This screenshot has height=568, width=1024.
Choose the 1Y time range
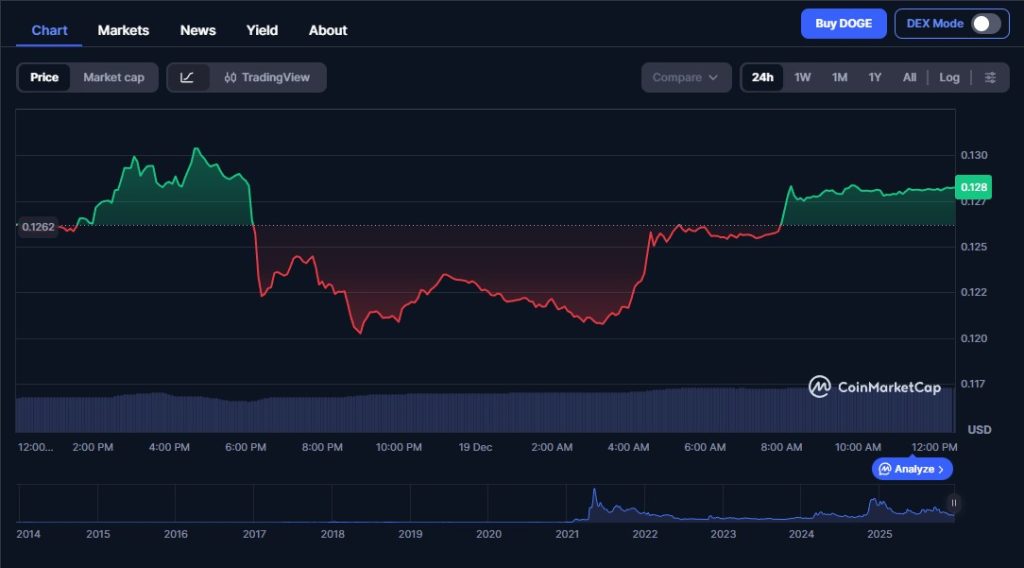[875, 77]
